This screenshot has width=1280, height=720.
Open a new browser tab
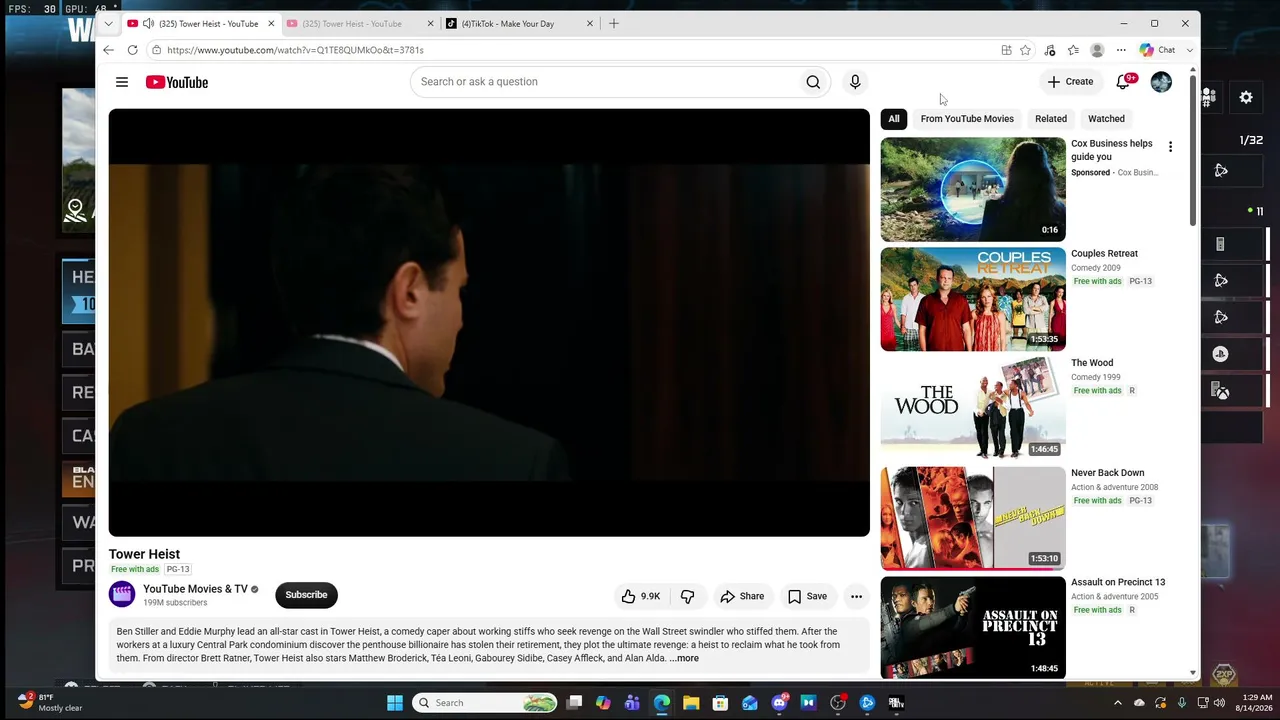click(x=614, y=23)
